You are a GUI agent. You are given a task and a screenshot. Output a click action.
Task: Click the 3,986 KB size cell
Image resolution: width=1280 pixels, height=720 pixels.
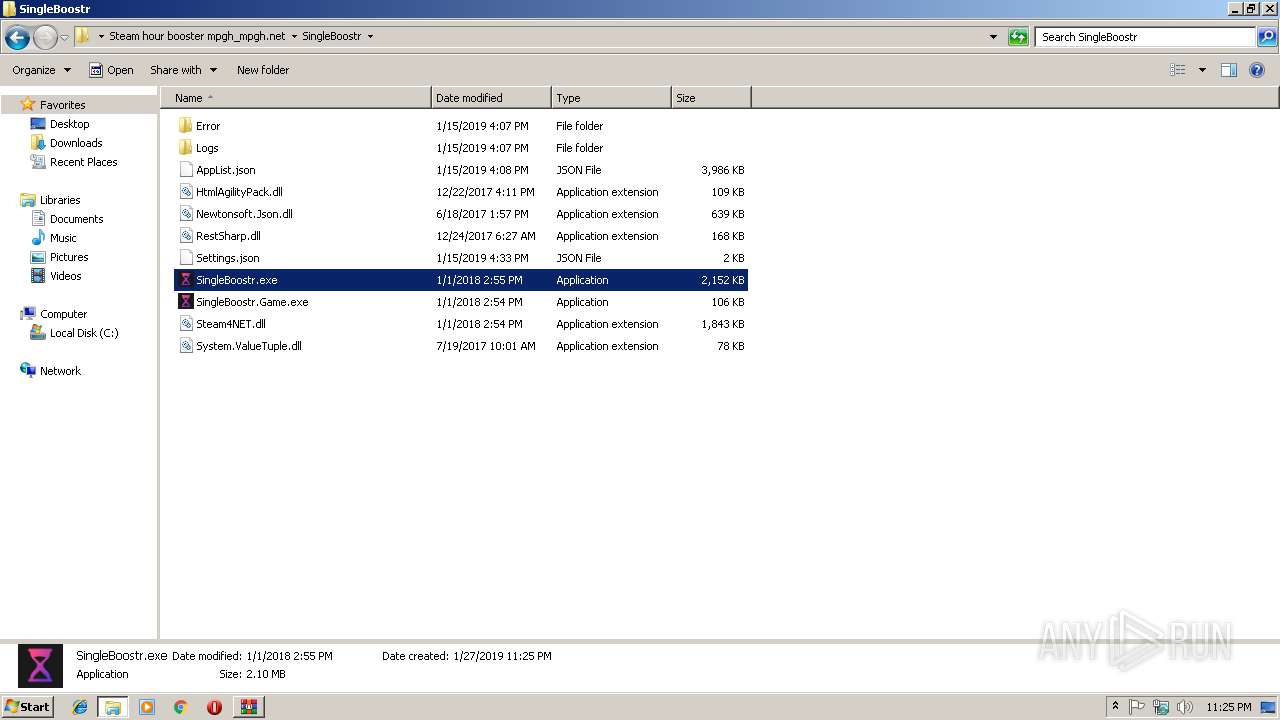point(722,170)
